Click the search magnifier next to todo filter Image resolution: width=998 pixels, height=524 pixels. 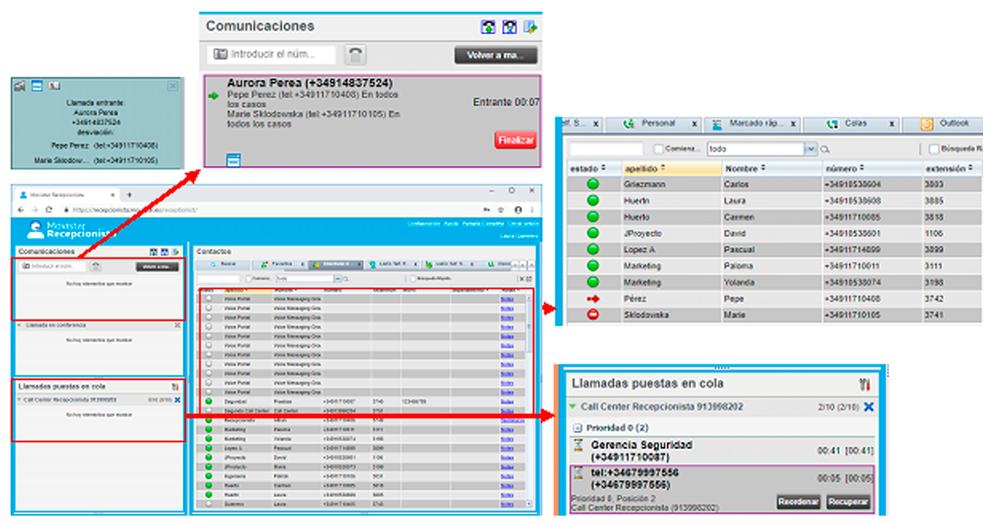click(x=825, y=149)
